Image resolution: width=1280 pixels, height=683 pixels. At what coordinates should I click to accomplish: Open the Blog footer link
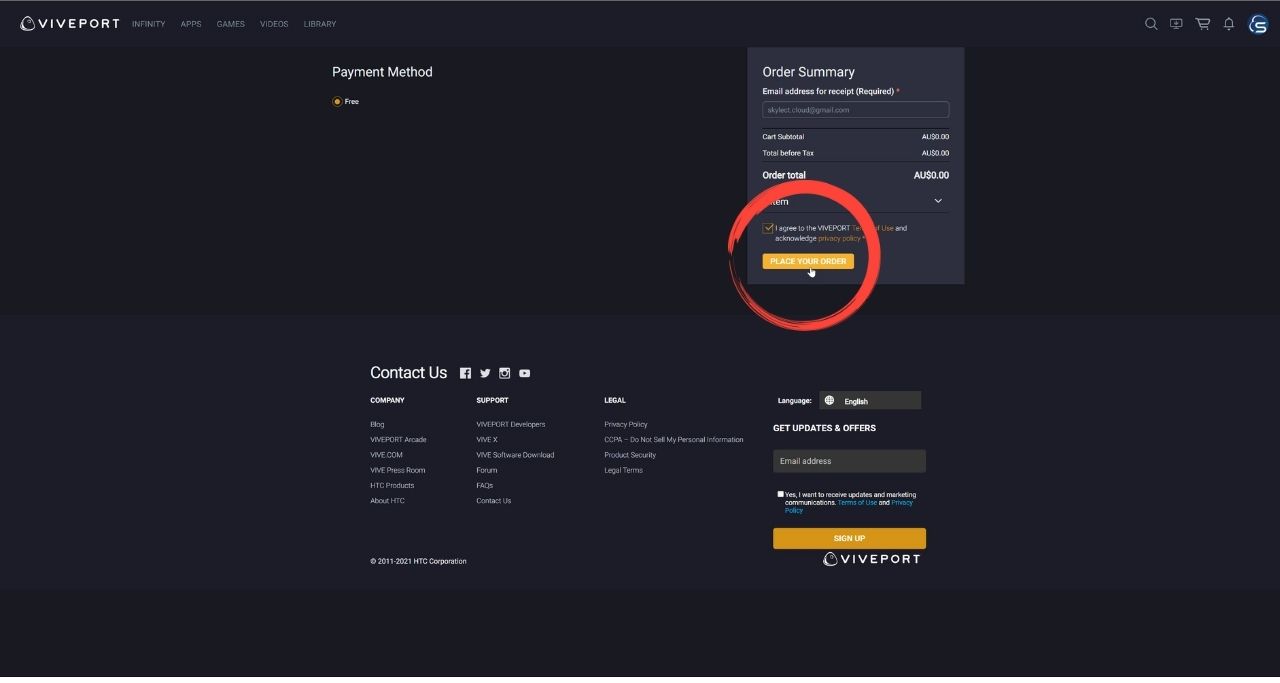pos(377,425)
